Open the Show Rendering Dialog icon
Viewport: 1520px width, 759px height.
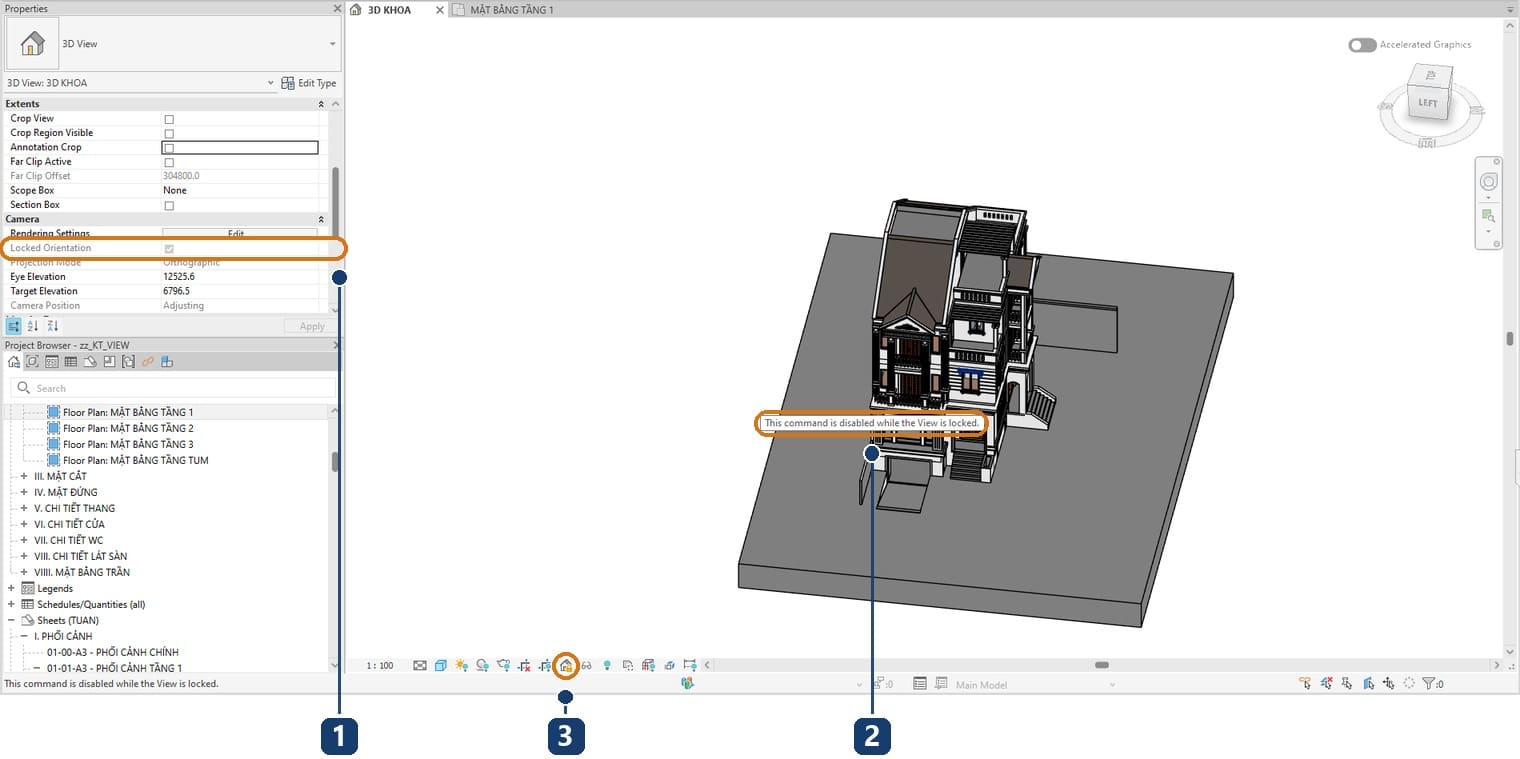(x=503, y=665)
